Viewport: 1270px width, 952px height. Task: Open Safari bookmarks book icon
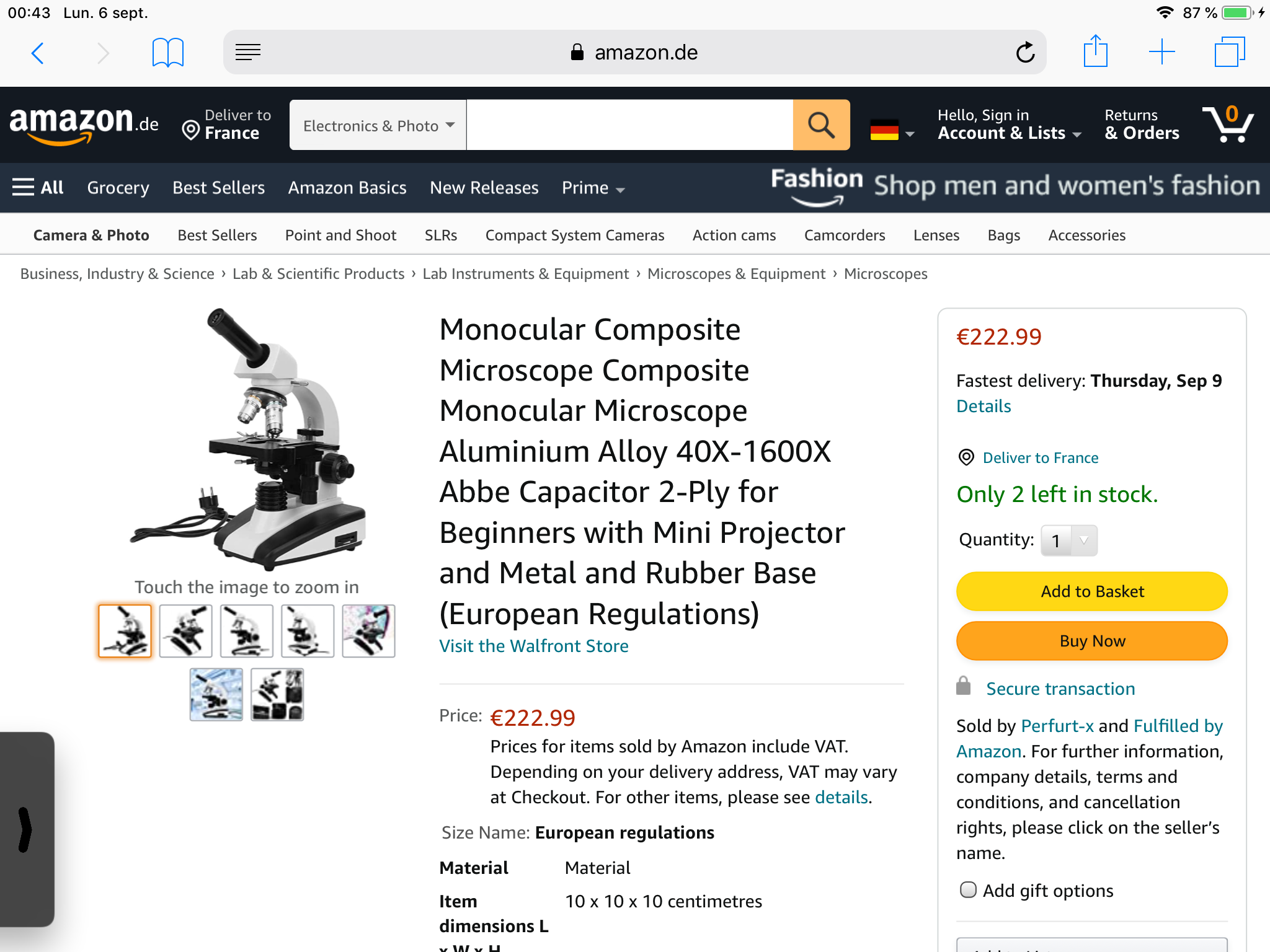point(167,53)
